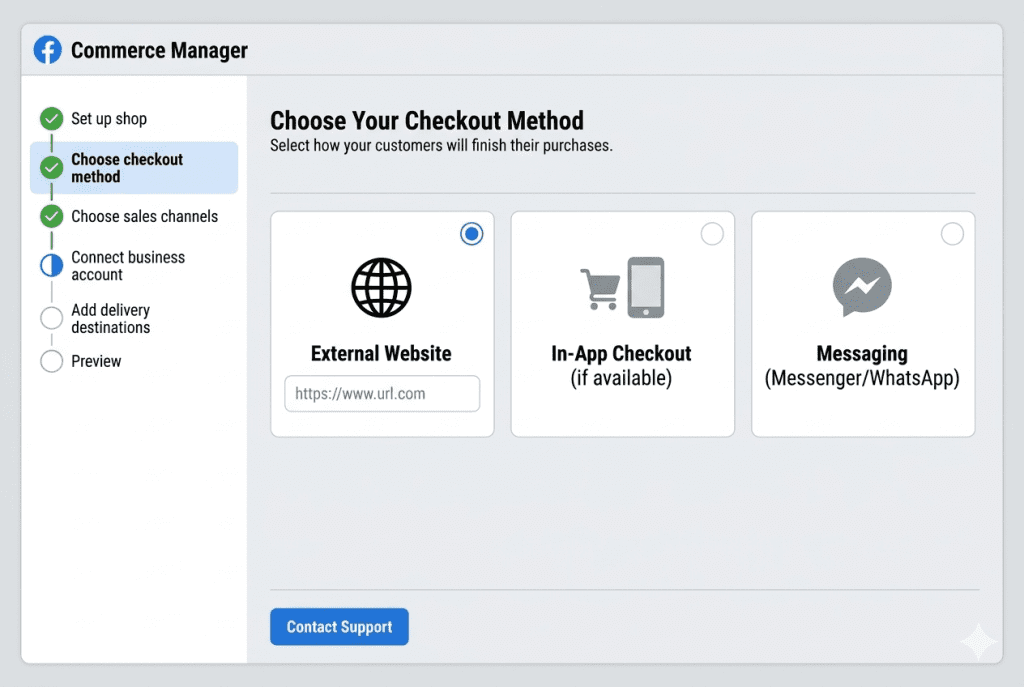Select the In-App Checkout radio button
This screenshot has height=687, width=1024.
pyautogui.click(x=712, y=234)
